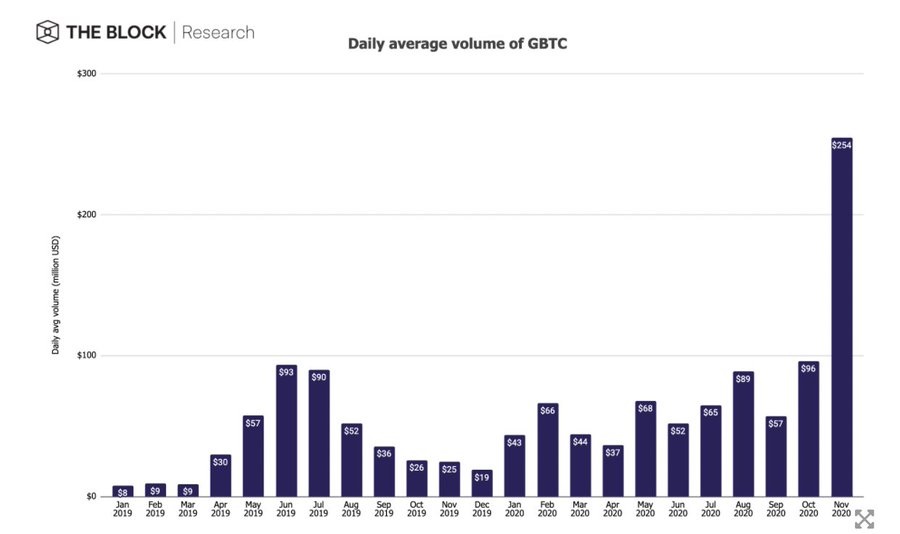Click the $9 value on Feb 2019 bar
Screen dimensions: 900x534
(x=155, y=492)
